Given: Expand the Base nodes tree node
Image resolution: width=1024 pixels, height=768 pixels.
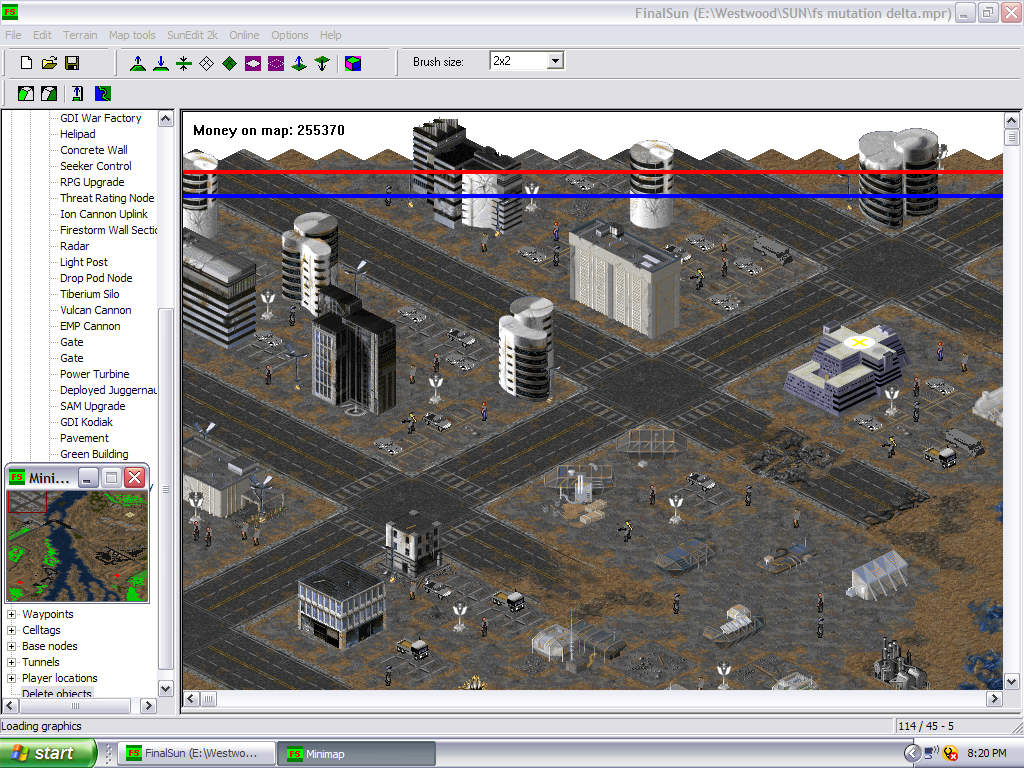Looking at the screenshot, I should coord(11,646).
